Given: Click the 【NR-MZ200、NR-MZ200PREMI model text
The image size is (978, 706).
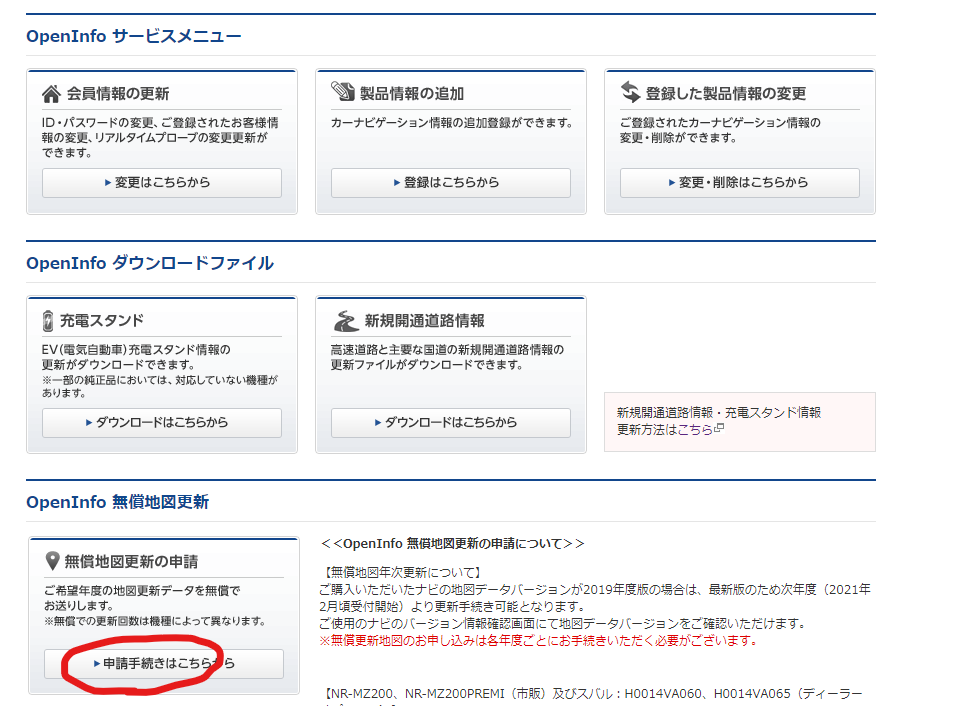Looking at the screenshot, I should pos(593,694).
